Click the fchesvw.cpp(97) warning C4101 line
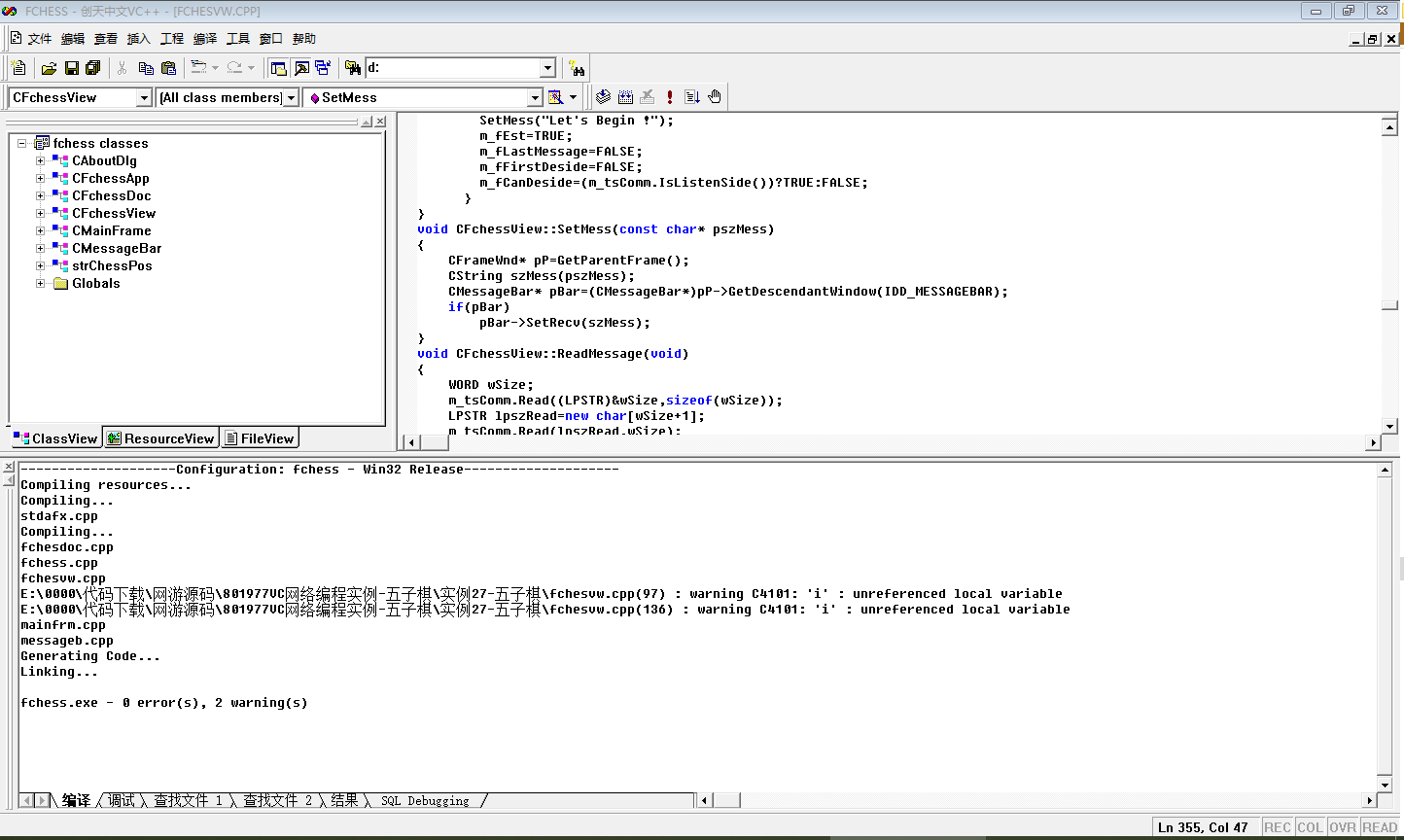 pyautogui.click(x=542, y=594)
